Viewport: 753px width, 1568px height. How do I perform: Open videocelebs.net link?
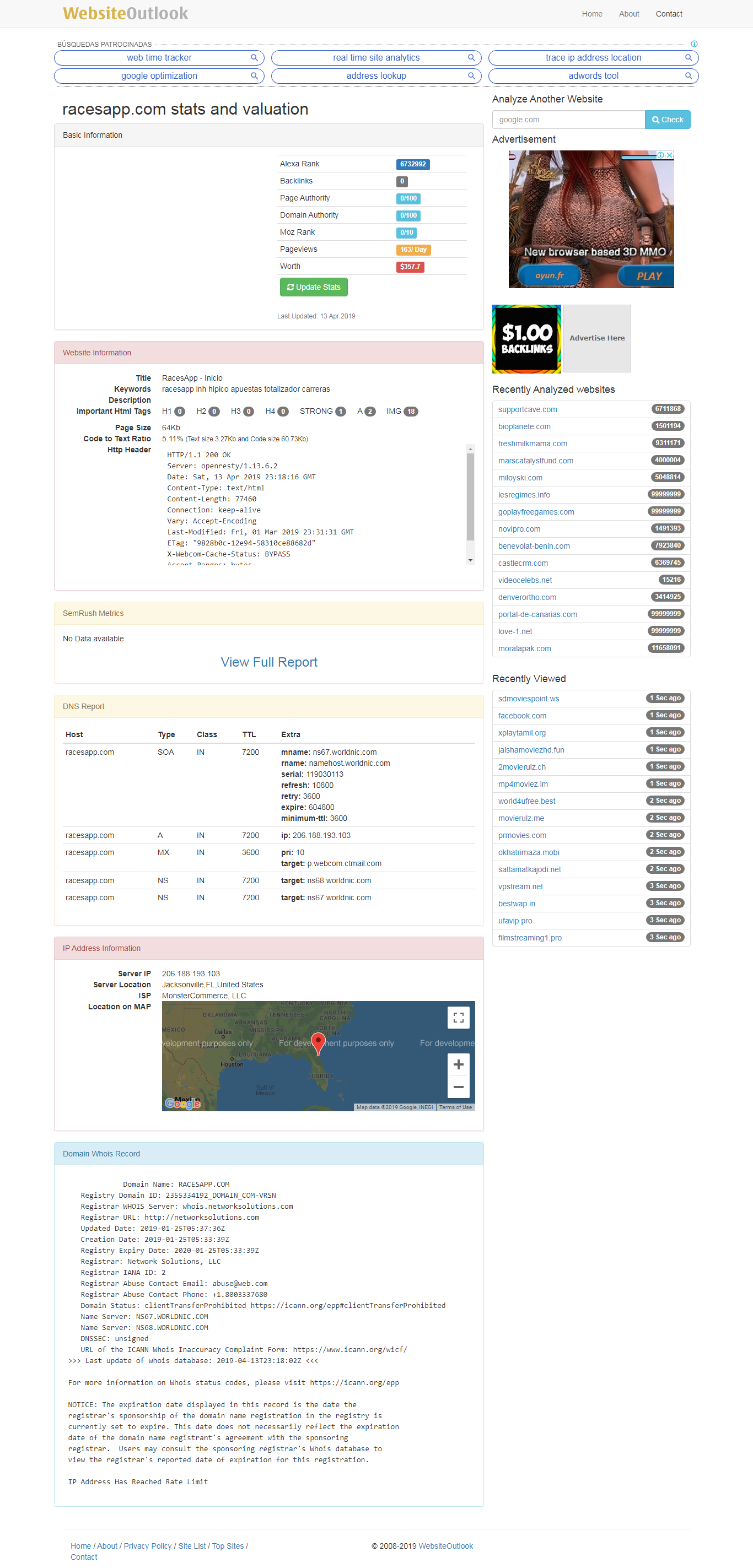coord(525,580)
